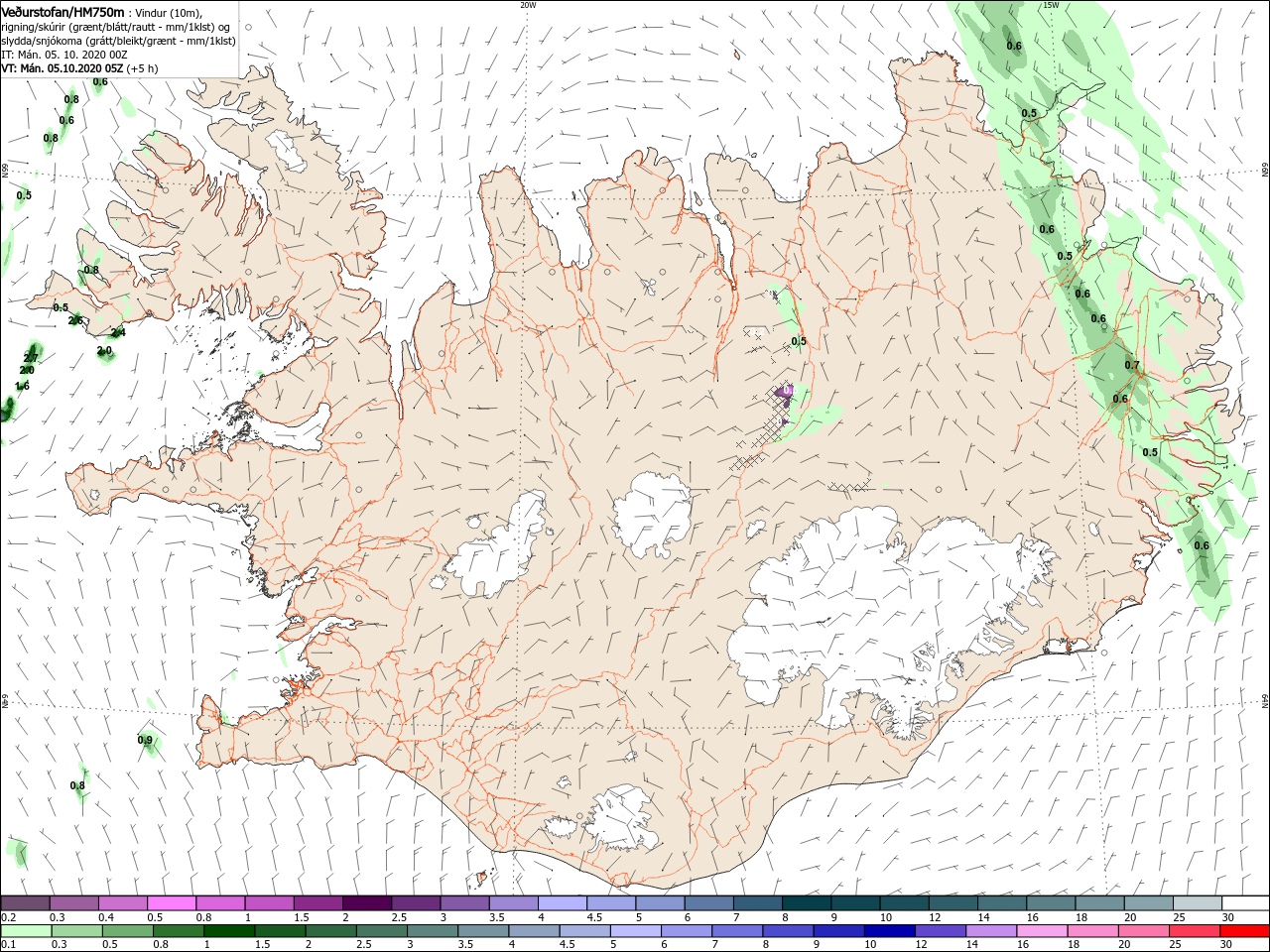Click the light grey snow swatch between 25 and 30
The width and height of the screenshot is (1270, 952).
point(1197,902)
